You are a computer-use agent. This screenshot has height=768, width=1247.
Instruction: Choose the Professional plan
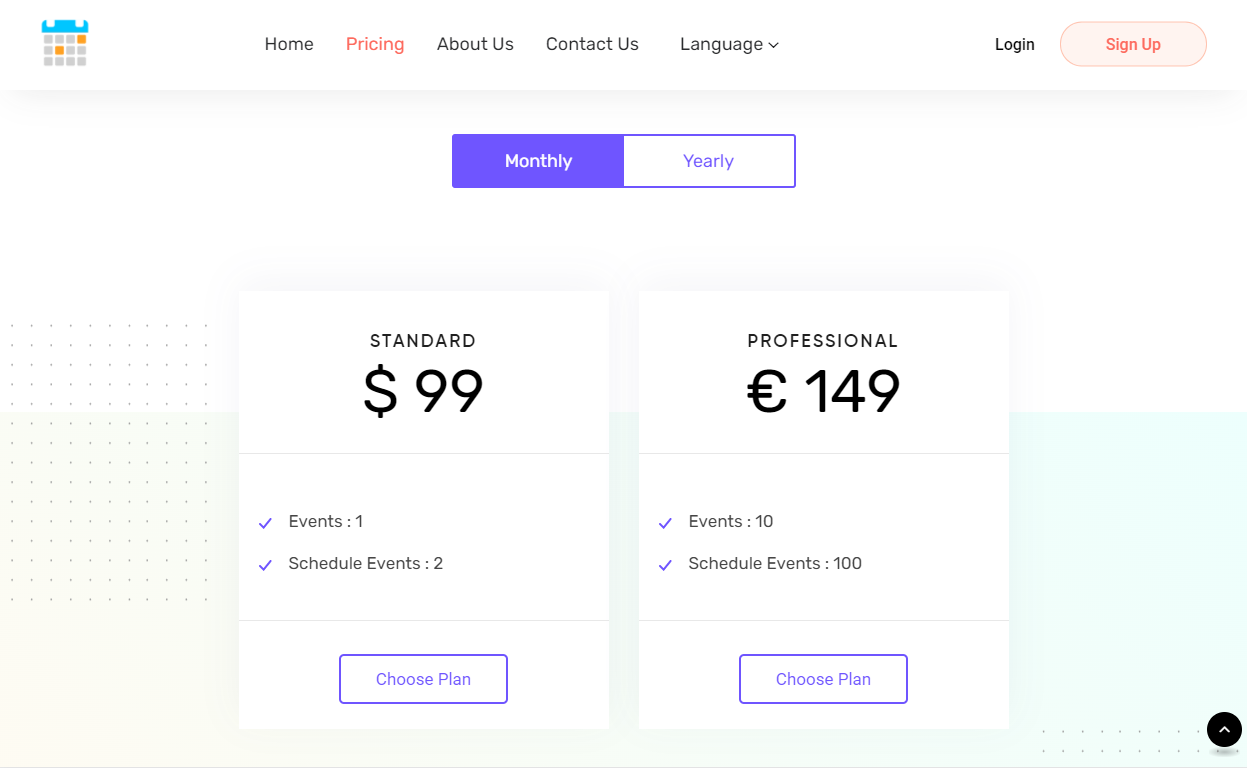tap(823, 679)
